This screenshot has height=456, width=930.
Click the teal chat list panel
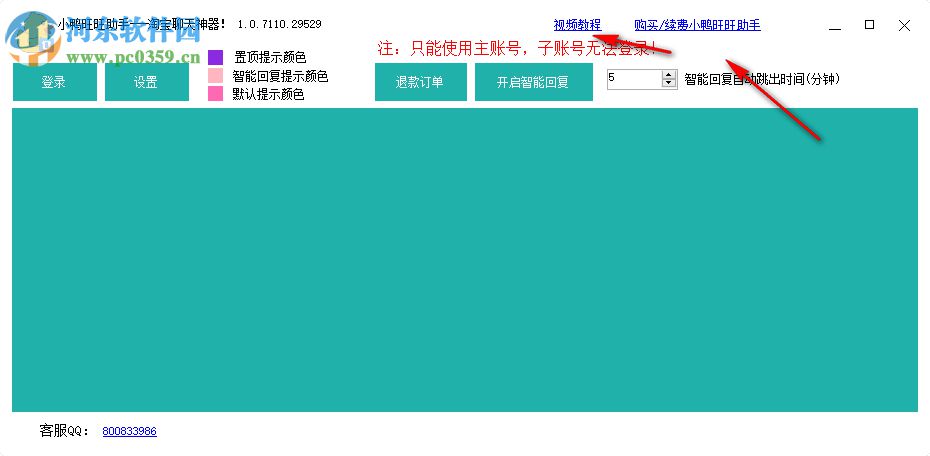tap(465, 260)
